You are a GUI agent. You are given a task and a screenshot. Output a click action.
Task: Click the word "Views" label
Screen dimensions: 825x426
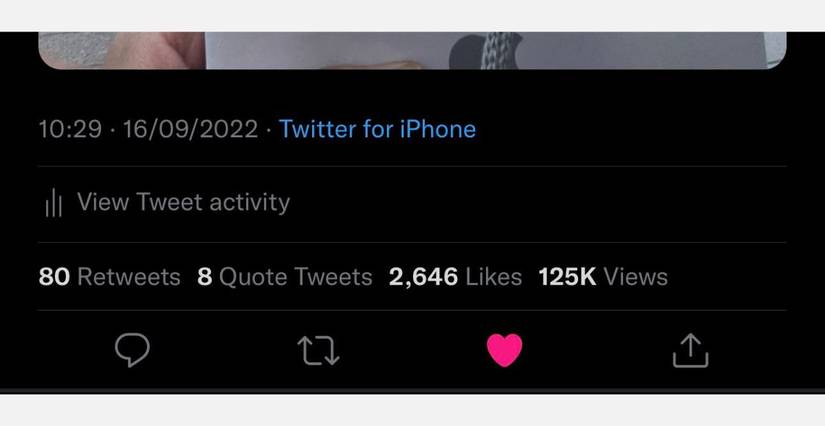pyautogui.click(x=635, y=277)
